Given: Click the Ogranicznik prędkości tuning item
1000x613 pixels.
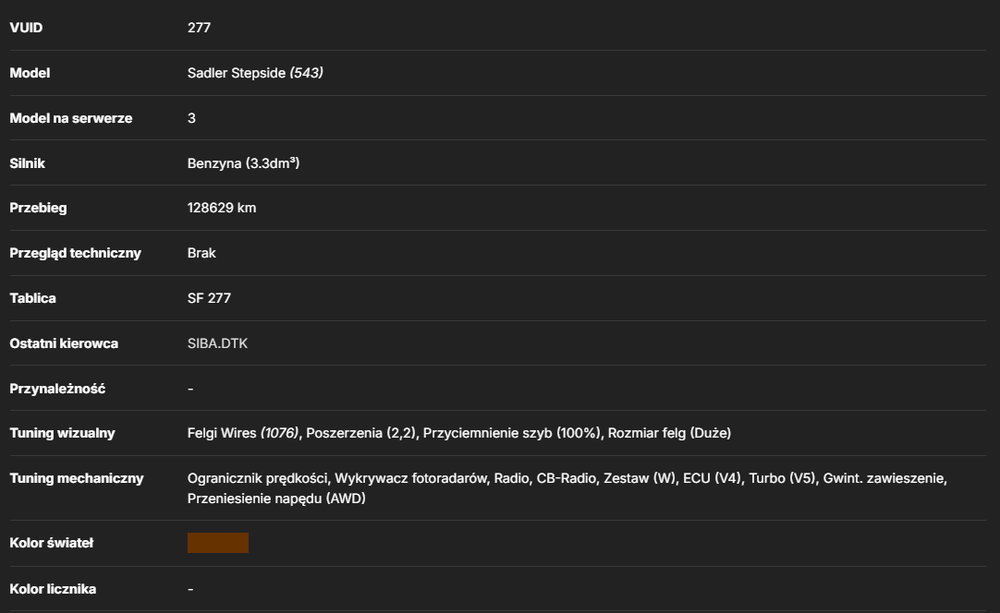Looking at the screenshot, I should tap(257, 478).
